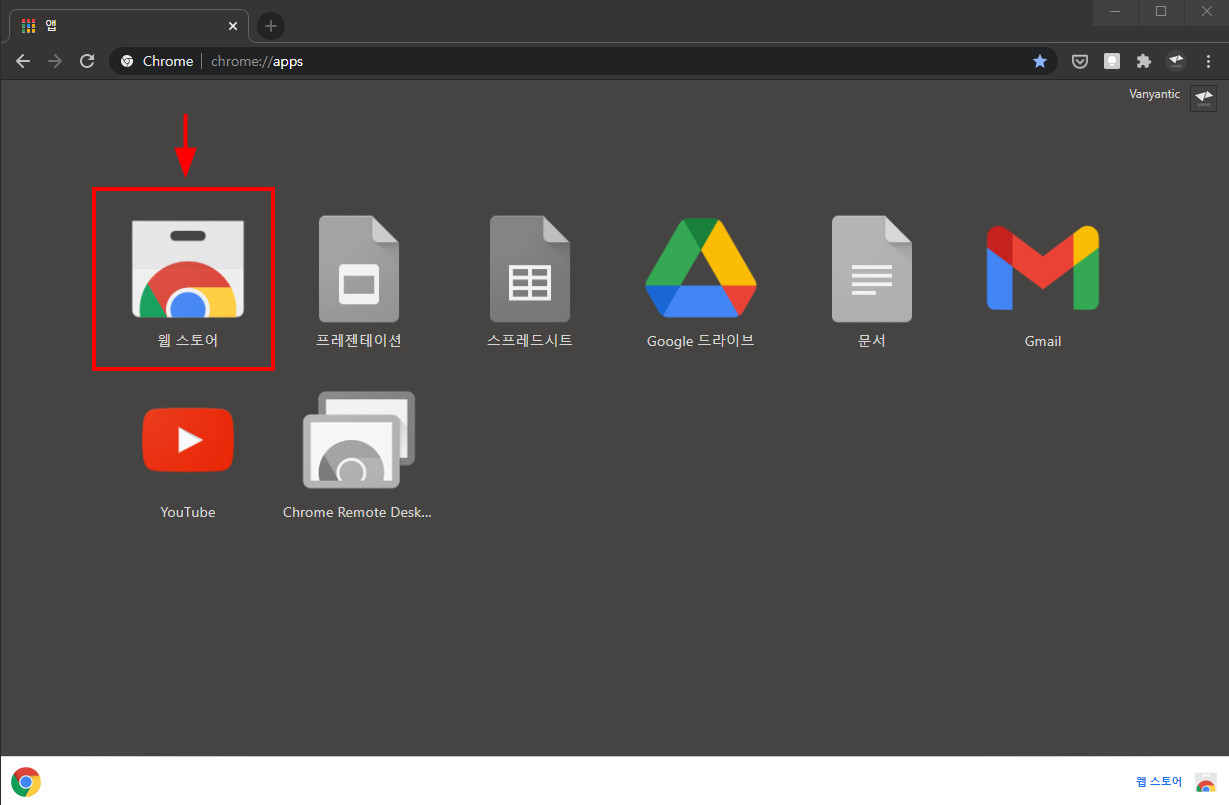The image size is (1229, 805).
Task: Reload the page
Action: (87, 61)
